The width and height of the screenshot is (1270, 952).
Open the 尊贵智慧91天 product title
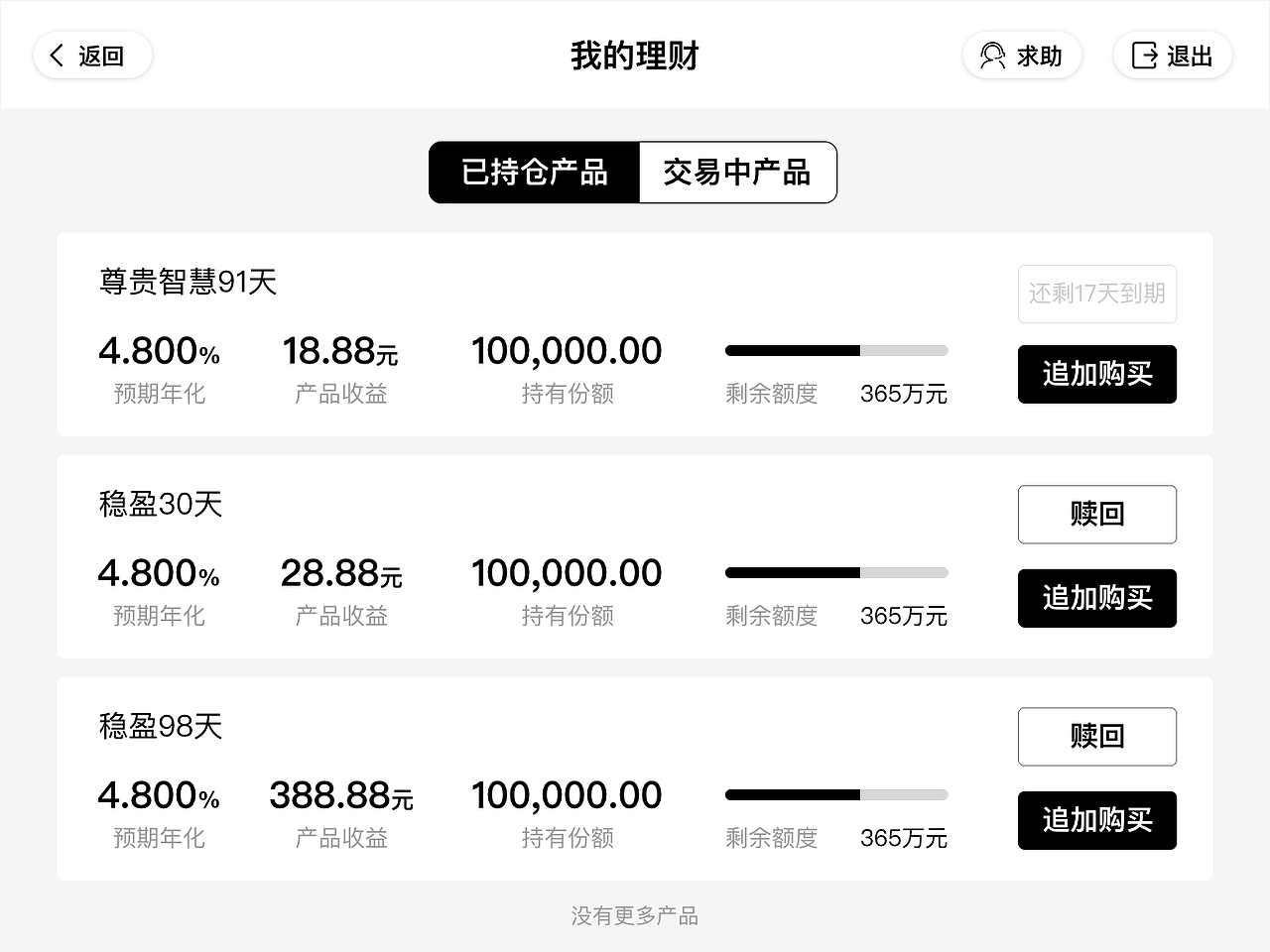tap(188, 282)
